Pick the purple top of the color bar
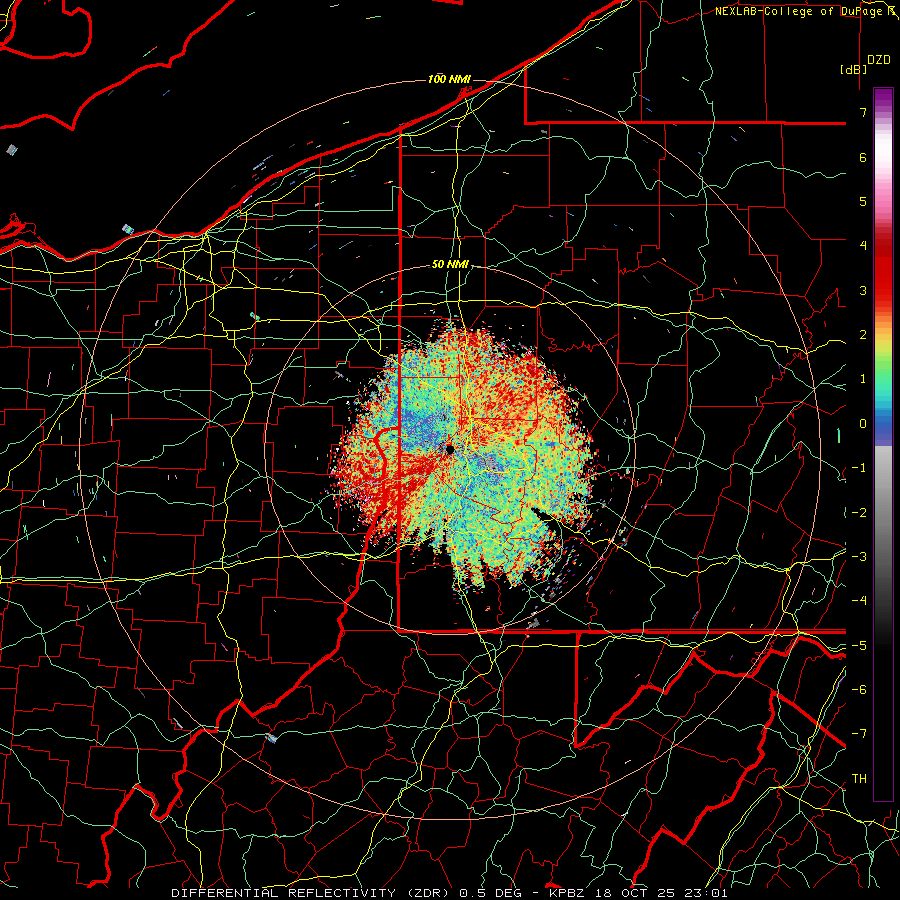The image size is (900, 900). [x=883, y=98]
